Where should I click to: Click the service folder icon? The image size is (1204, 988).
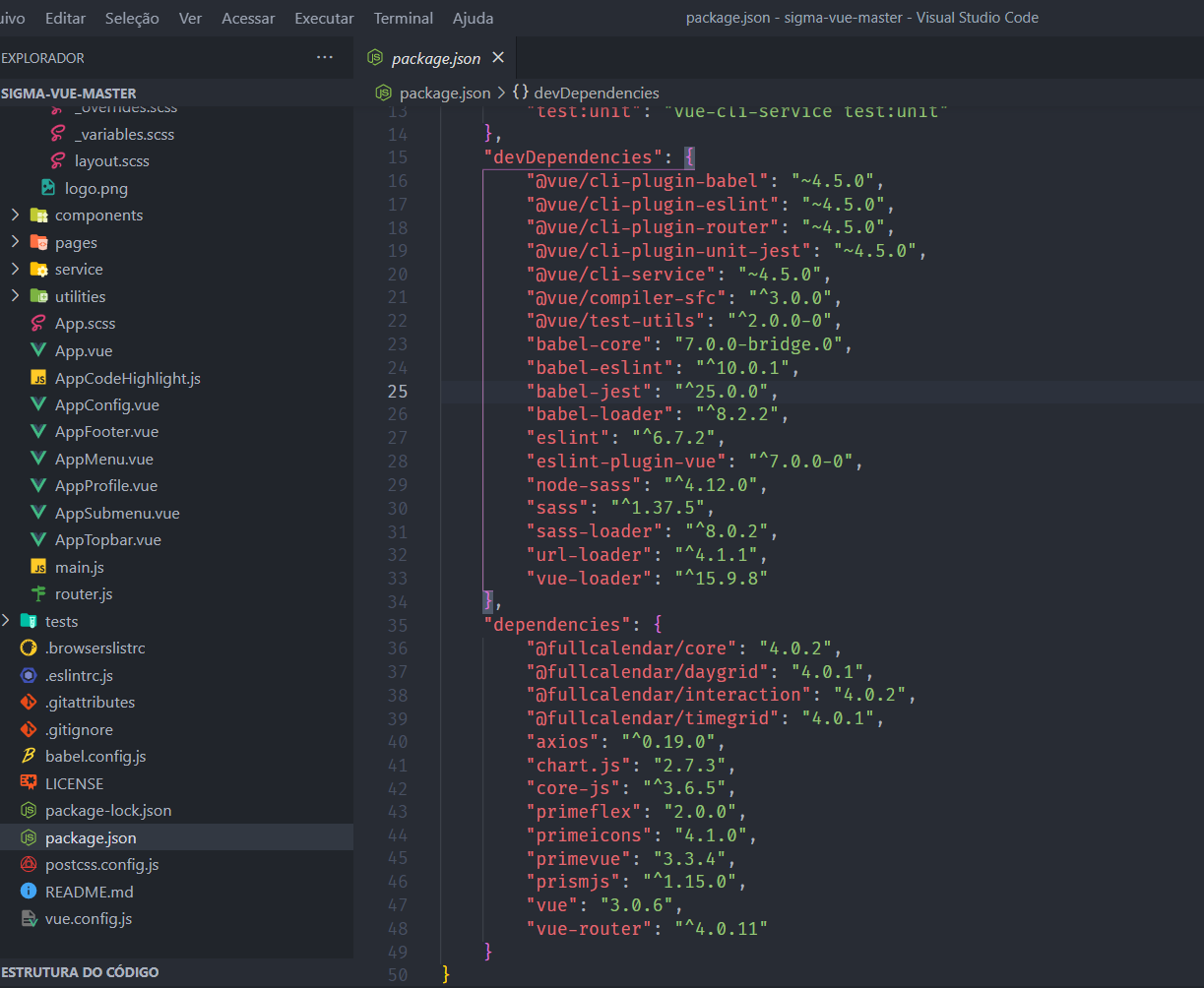[38, 269]
